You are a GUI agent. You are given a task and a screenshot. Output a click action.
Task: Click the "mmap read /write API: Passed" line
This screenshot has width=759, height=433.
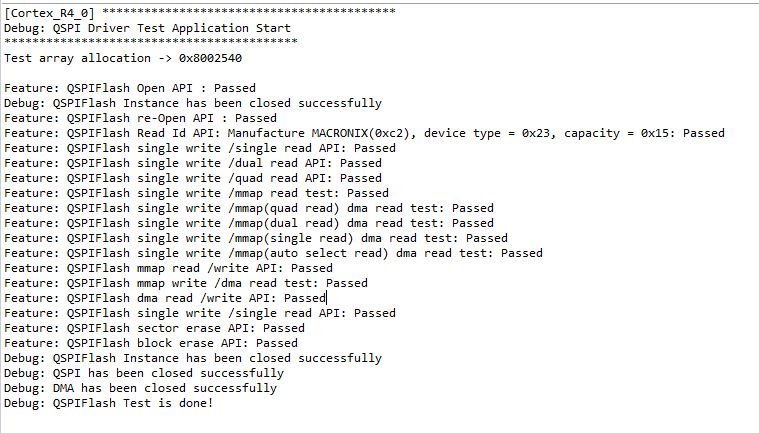[x=168, y=268]
